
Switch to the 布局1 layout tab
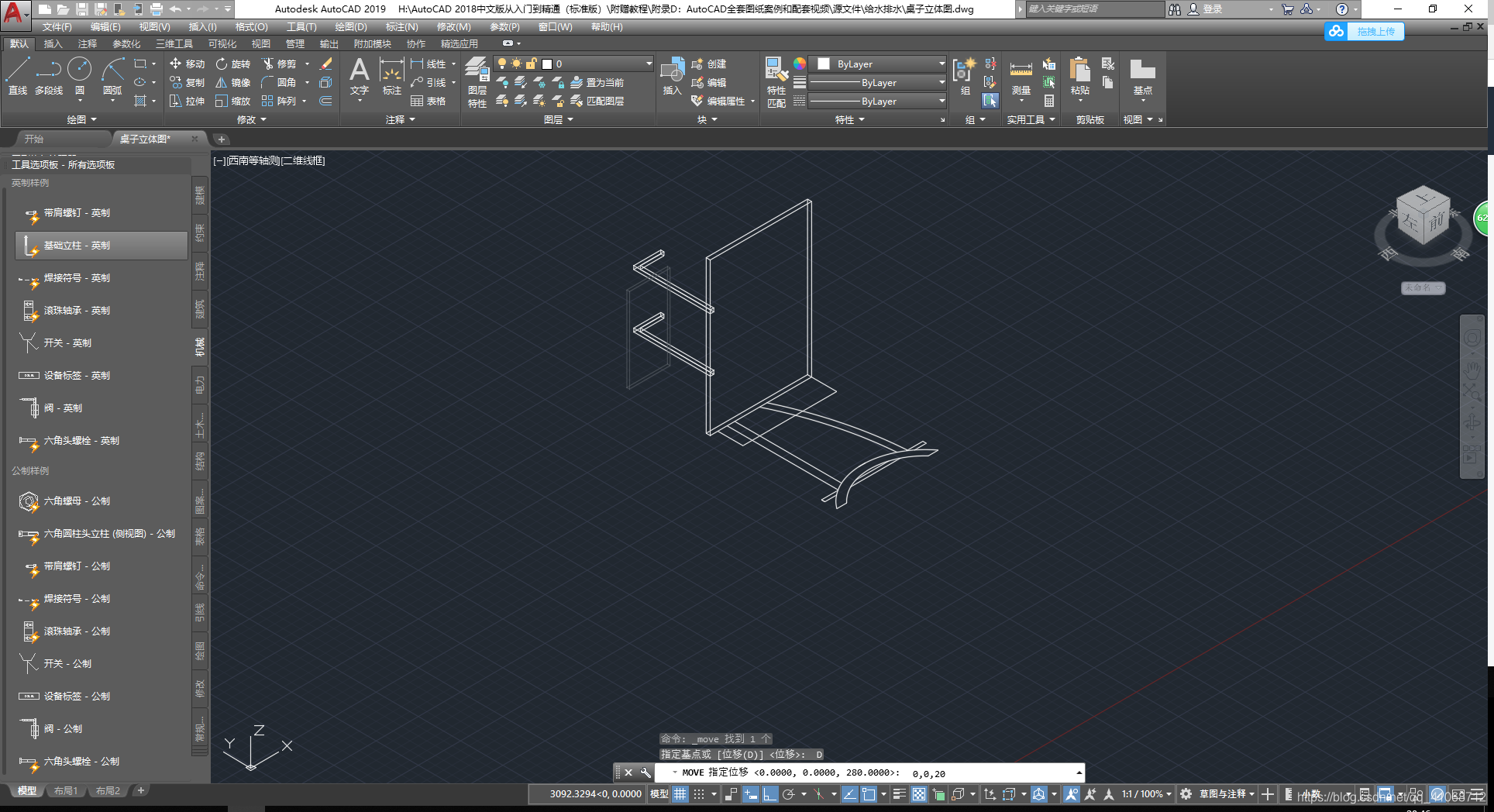pos(66,791)
